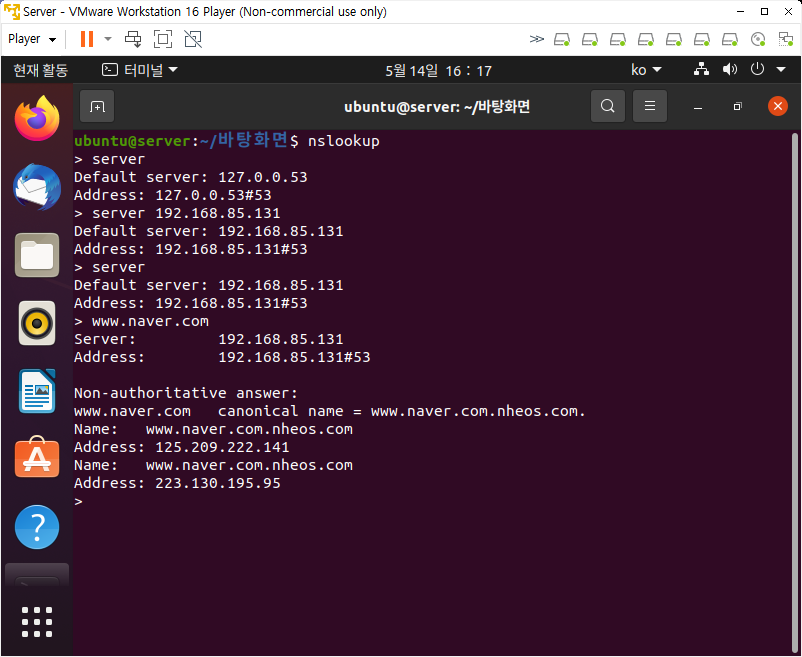
Task: Expand system menu arrow in the top bar
Action: tap(781, 70)
